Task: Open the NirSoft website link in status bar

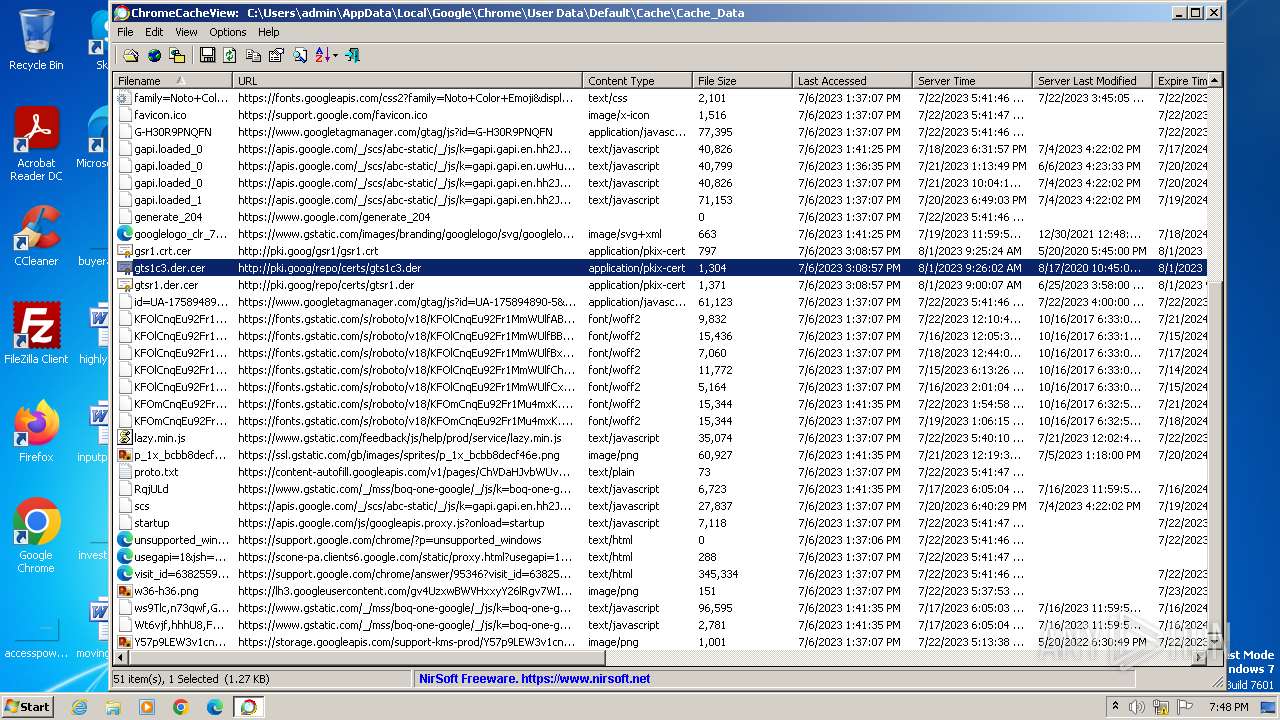Action: tap(535, 679)
